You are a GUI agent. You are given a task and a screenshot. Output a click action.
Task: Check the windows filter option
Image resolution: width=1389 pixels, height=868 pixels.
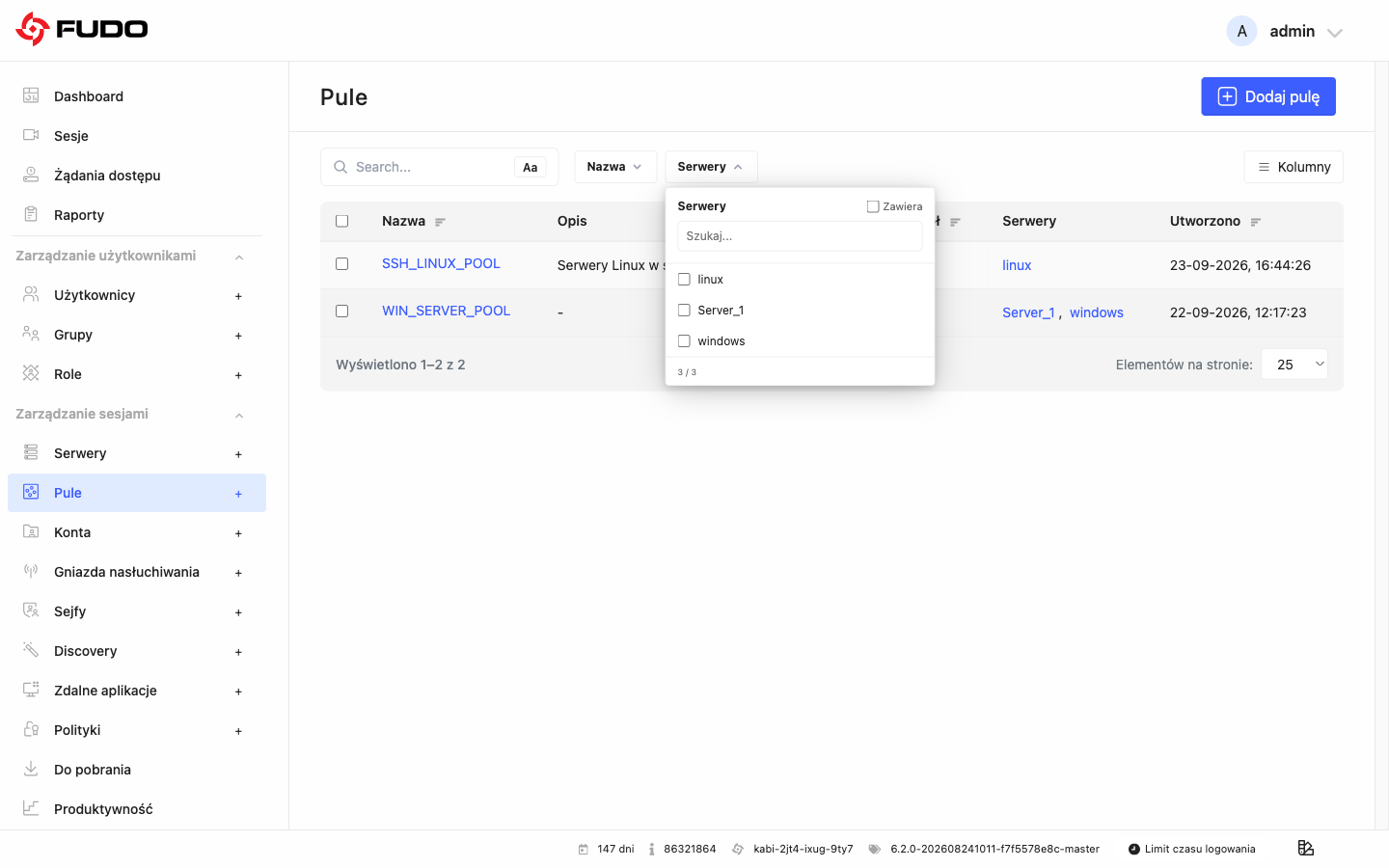684,341
